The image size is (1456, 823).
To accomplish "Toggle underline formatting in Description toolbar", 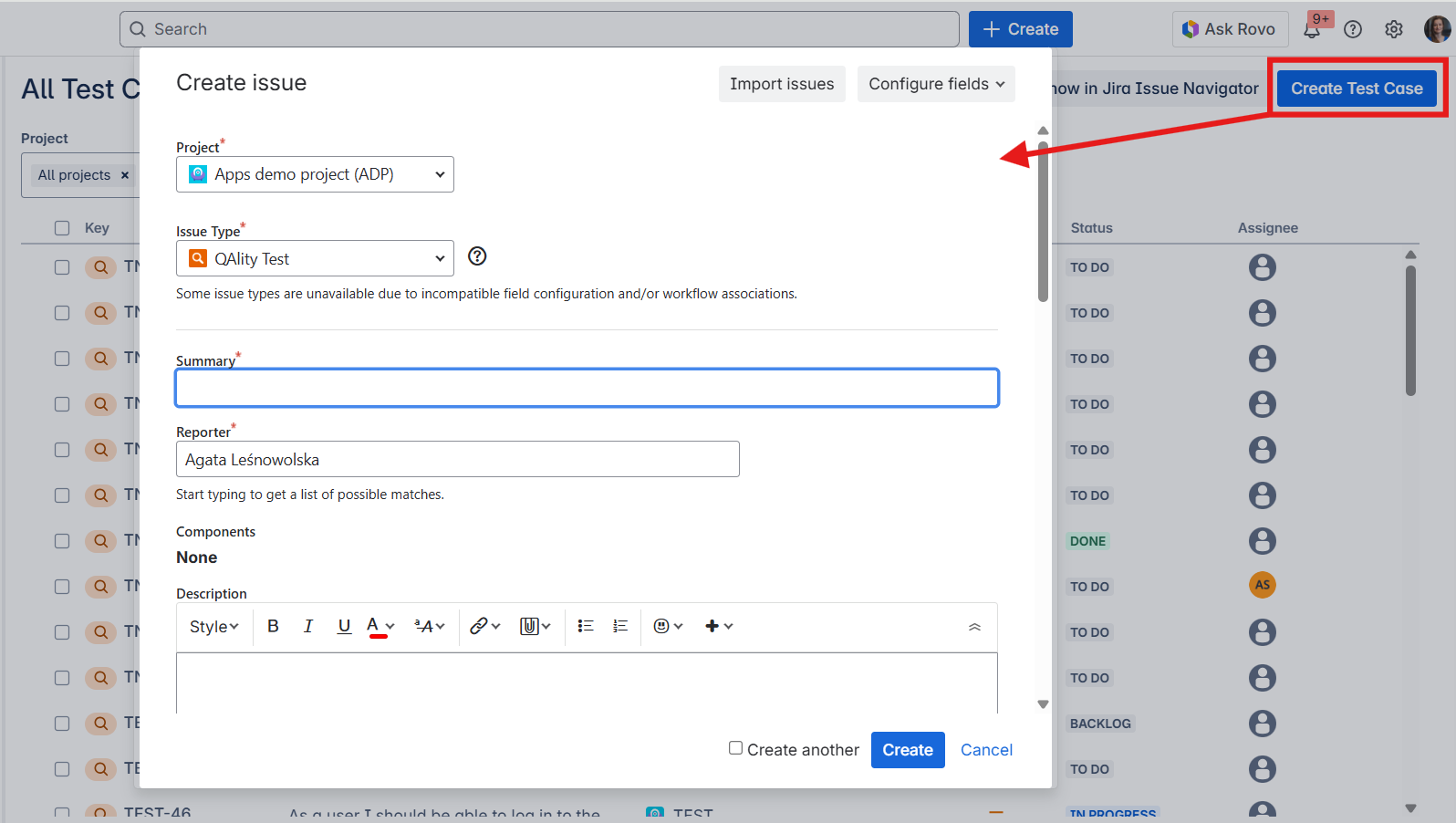I will pyautogui.click(x=344, y=626).
